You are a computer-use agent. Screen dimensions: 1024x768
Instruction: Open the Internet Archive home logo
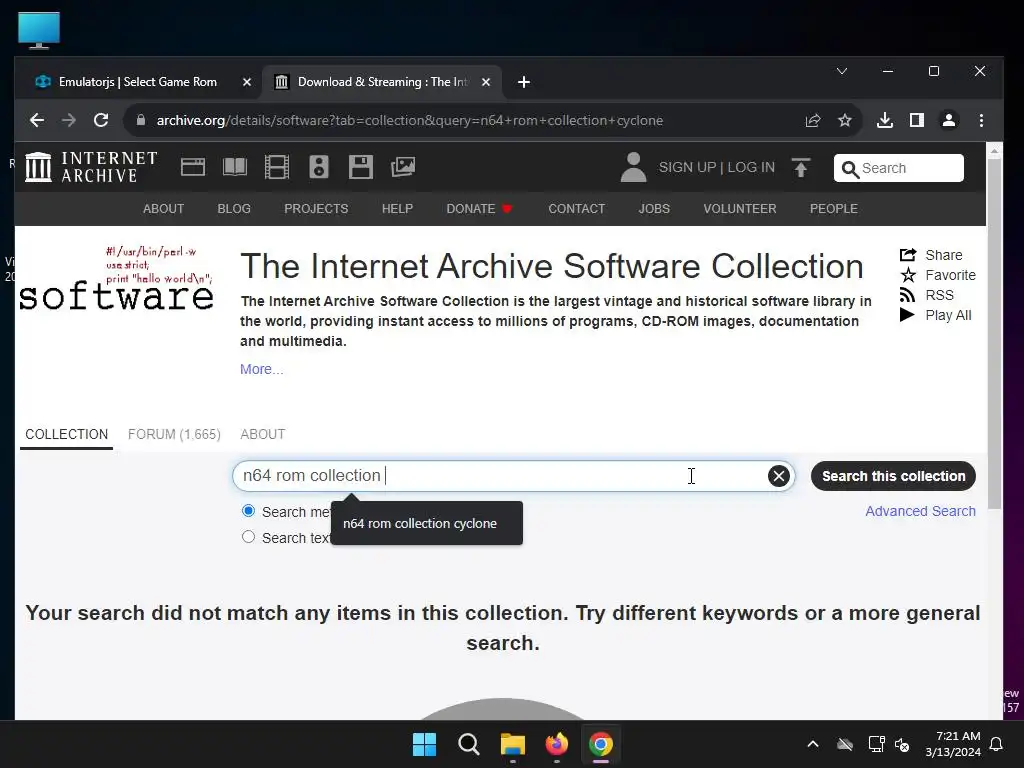pyautogui.click(x=91, y=167)
